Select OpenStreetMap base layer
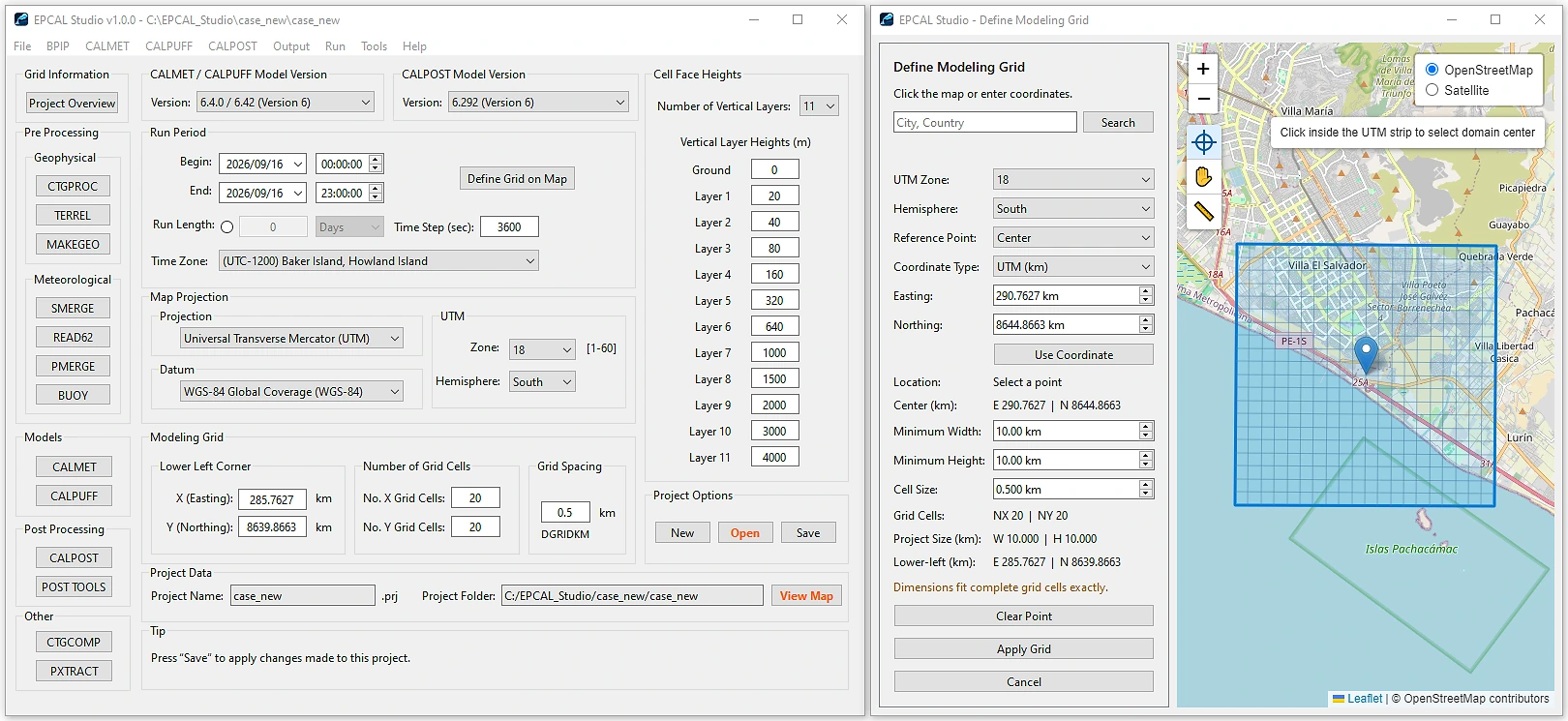Image resolution: width=1568 pixels, height=721 pixels. point(1432,70)
